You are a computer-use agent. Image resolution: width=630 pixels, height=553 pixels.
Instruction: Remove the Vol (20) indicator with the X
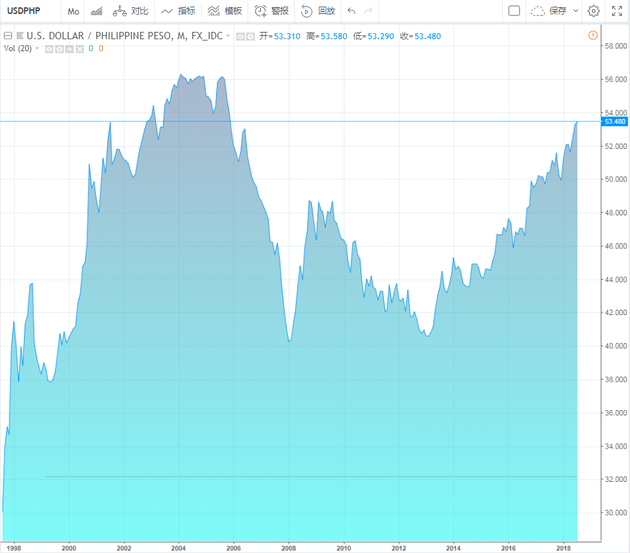click(x=80, y=49)
